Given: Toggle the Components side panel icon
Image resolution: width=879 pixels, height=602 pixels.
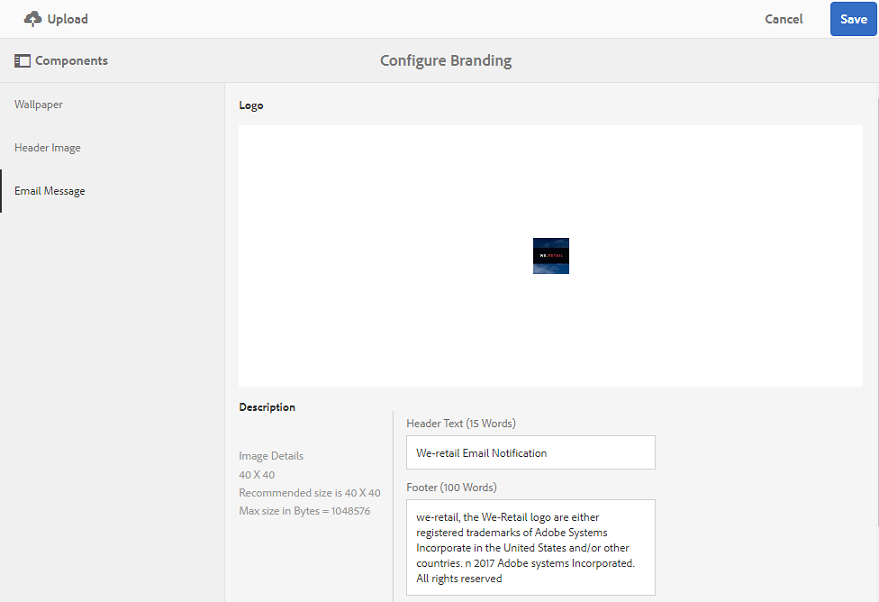Looking at the screenshot, I should (22, 61).
